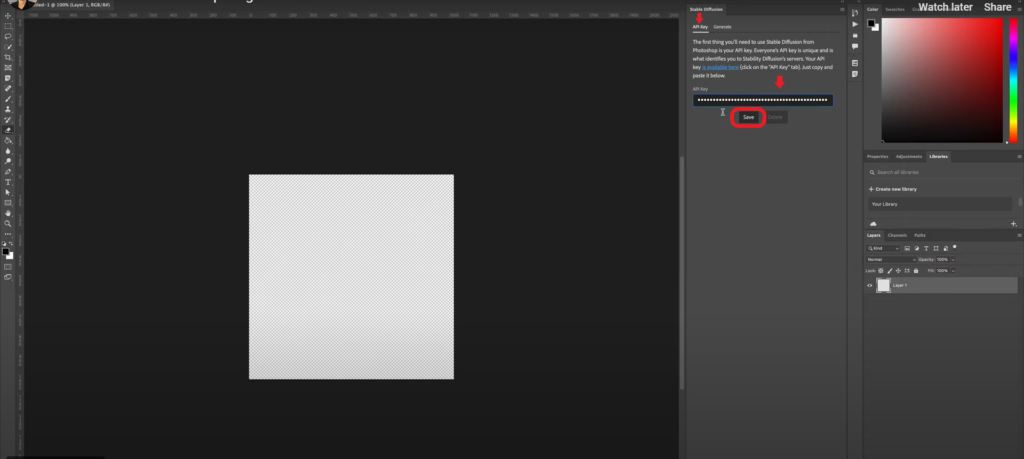Toggle smart object layer filter
Screen dimensions: 1024x459
pos(945,249)
